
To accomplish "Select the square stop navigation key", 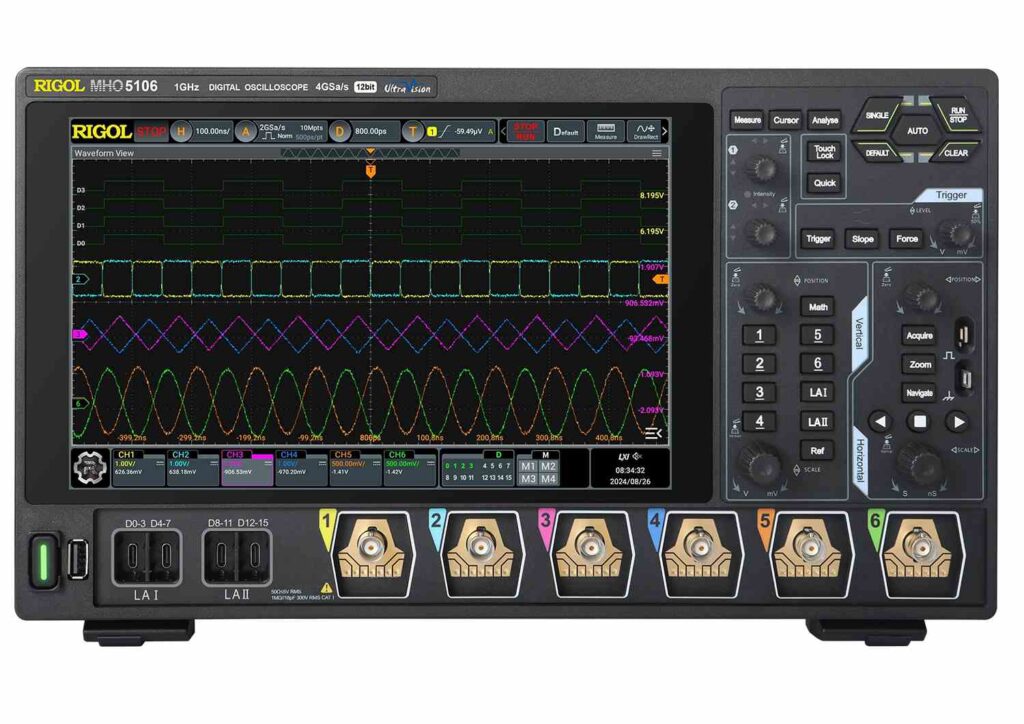I will (x=920, y=422).
